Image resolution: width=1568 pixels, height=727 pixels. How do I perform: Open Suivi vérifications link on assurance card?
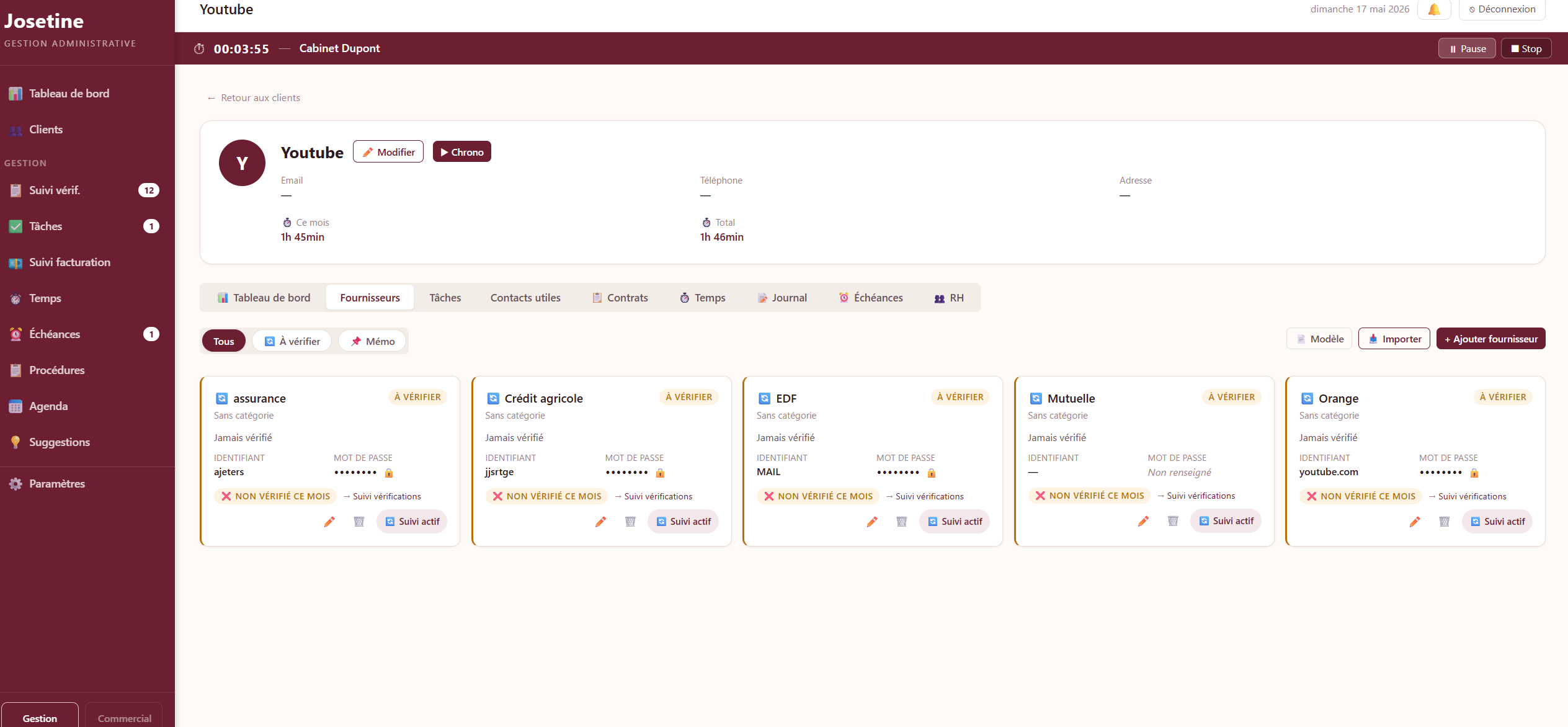pyautogui.click(x=382, y=496)
